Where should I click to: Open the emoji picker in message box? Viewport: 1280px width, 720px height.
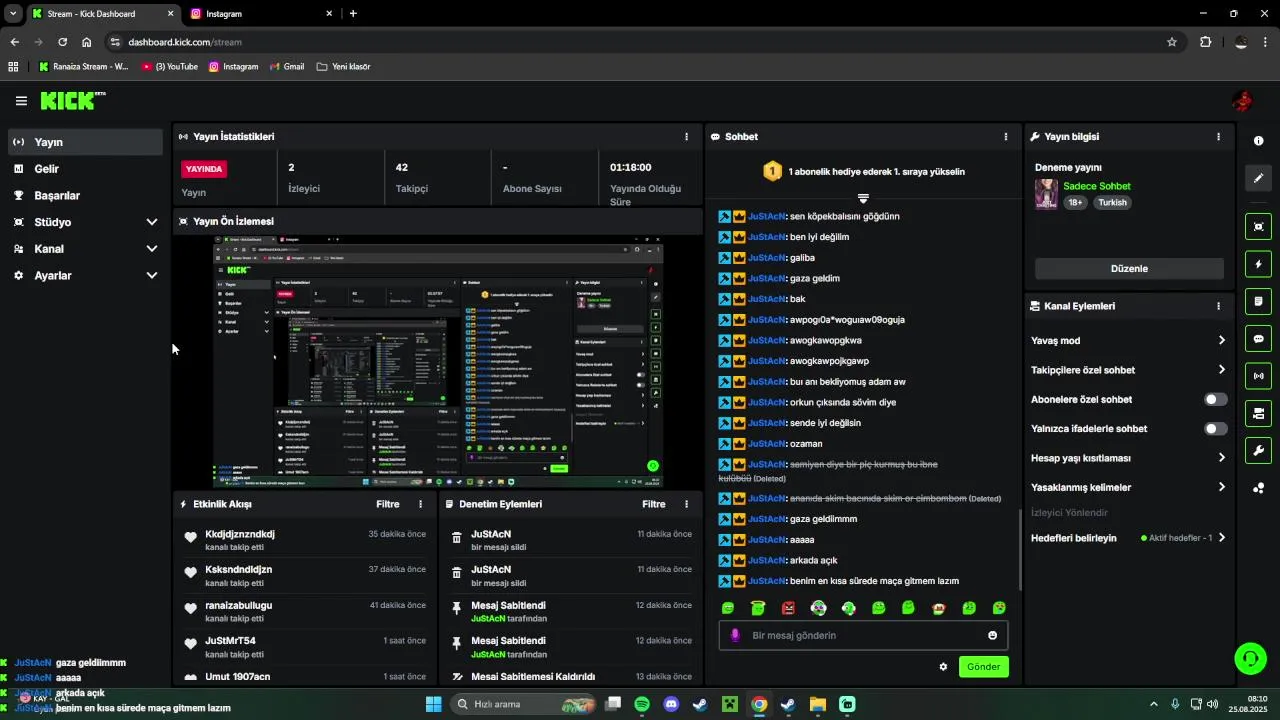click(993, 636)
